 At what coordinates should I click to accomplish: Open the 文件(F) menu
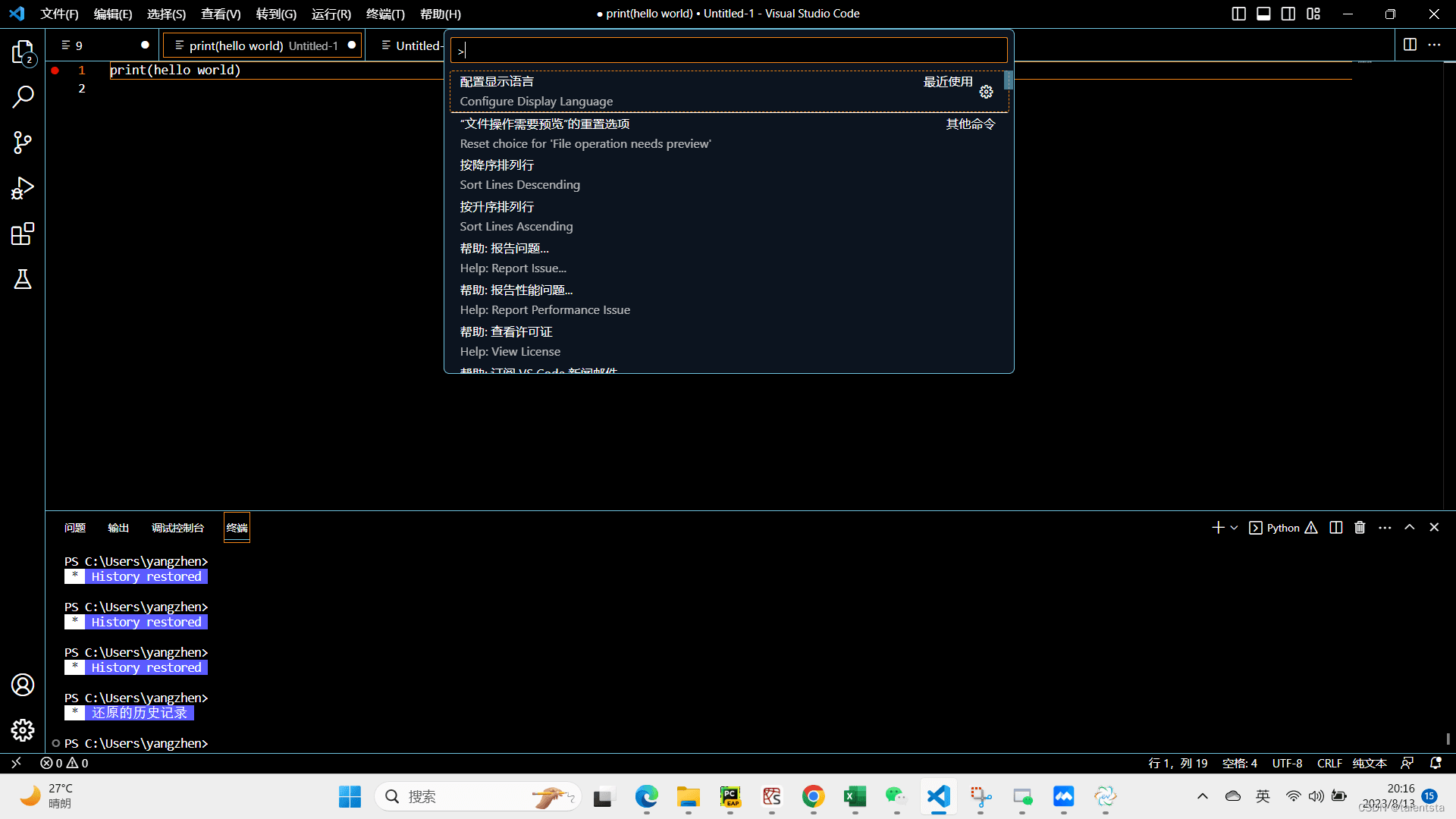[x=59, y=14]
